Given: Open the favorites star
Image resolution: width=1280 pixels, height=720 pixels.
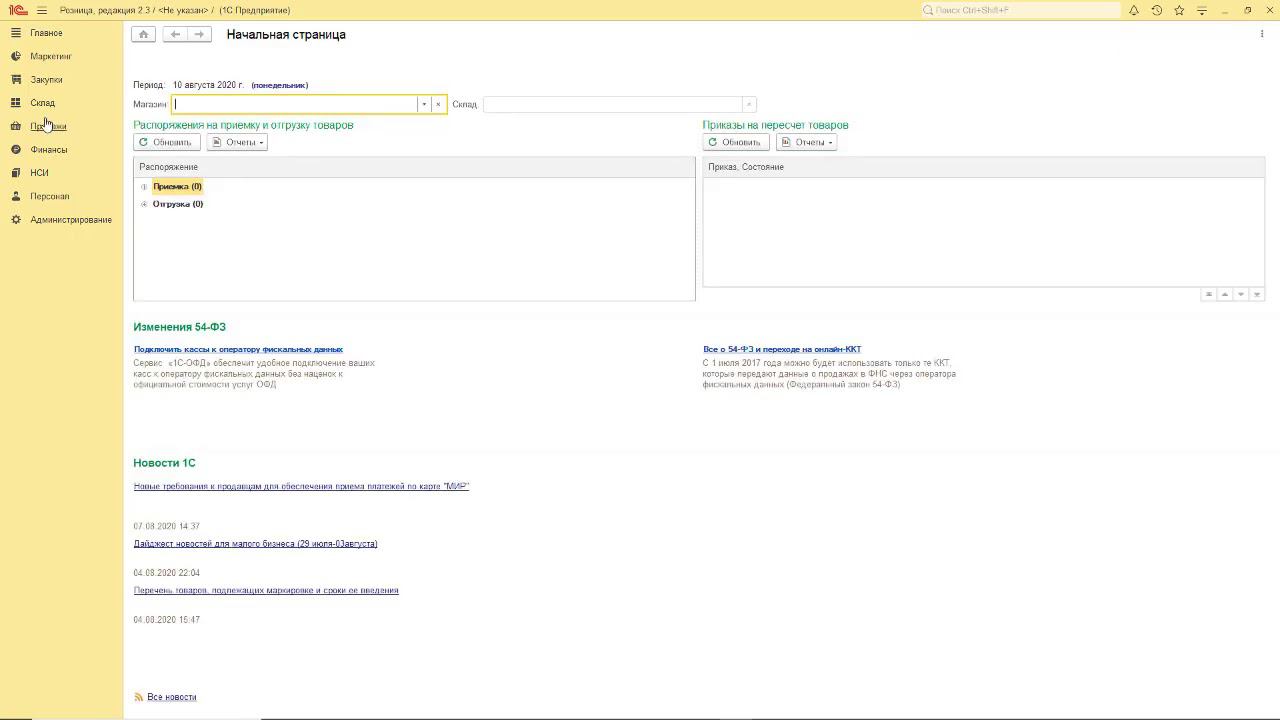Looking at the screenshot, I should 1179,10.
